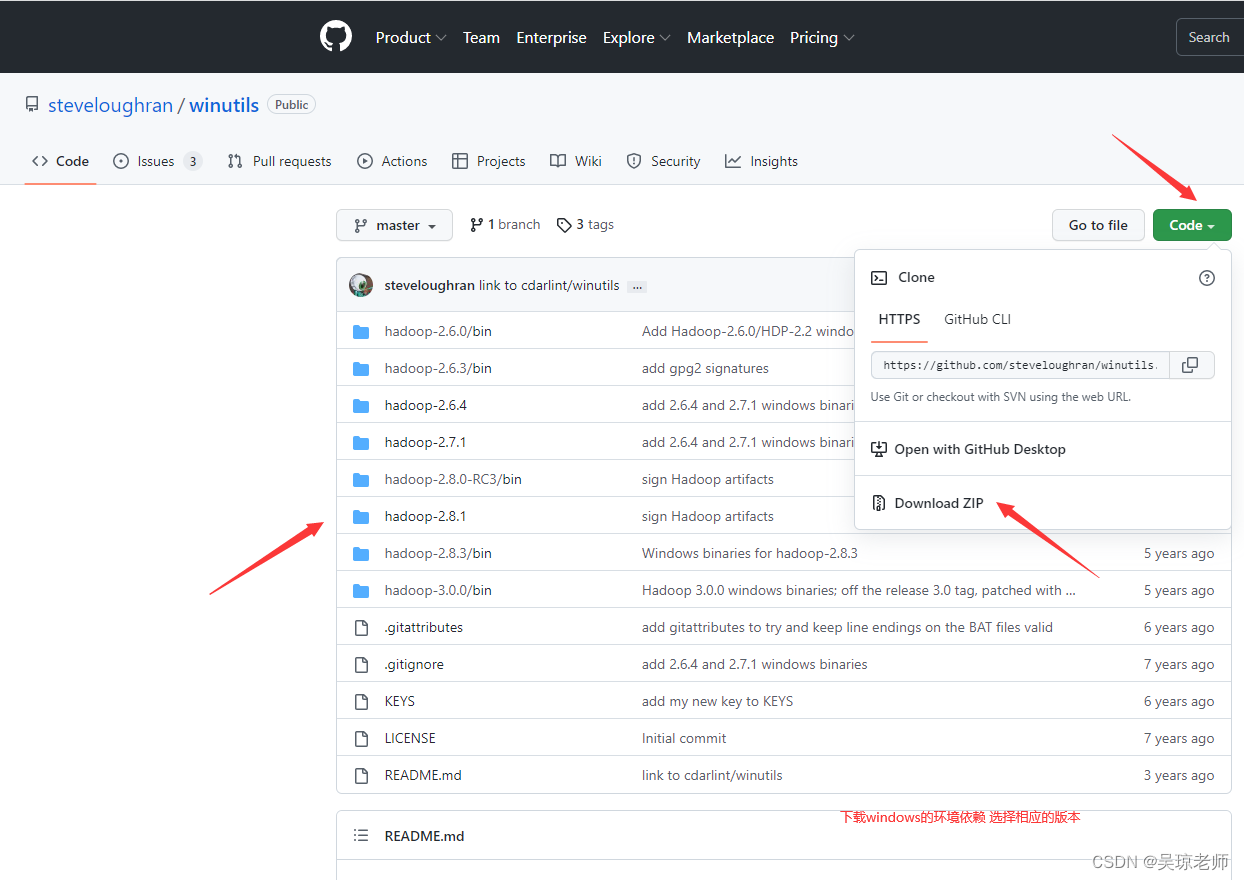The image size is (1244, 880).
Task: Click the Issues tab circle icon
Action: (121, 161)
